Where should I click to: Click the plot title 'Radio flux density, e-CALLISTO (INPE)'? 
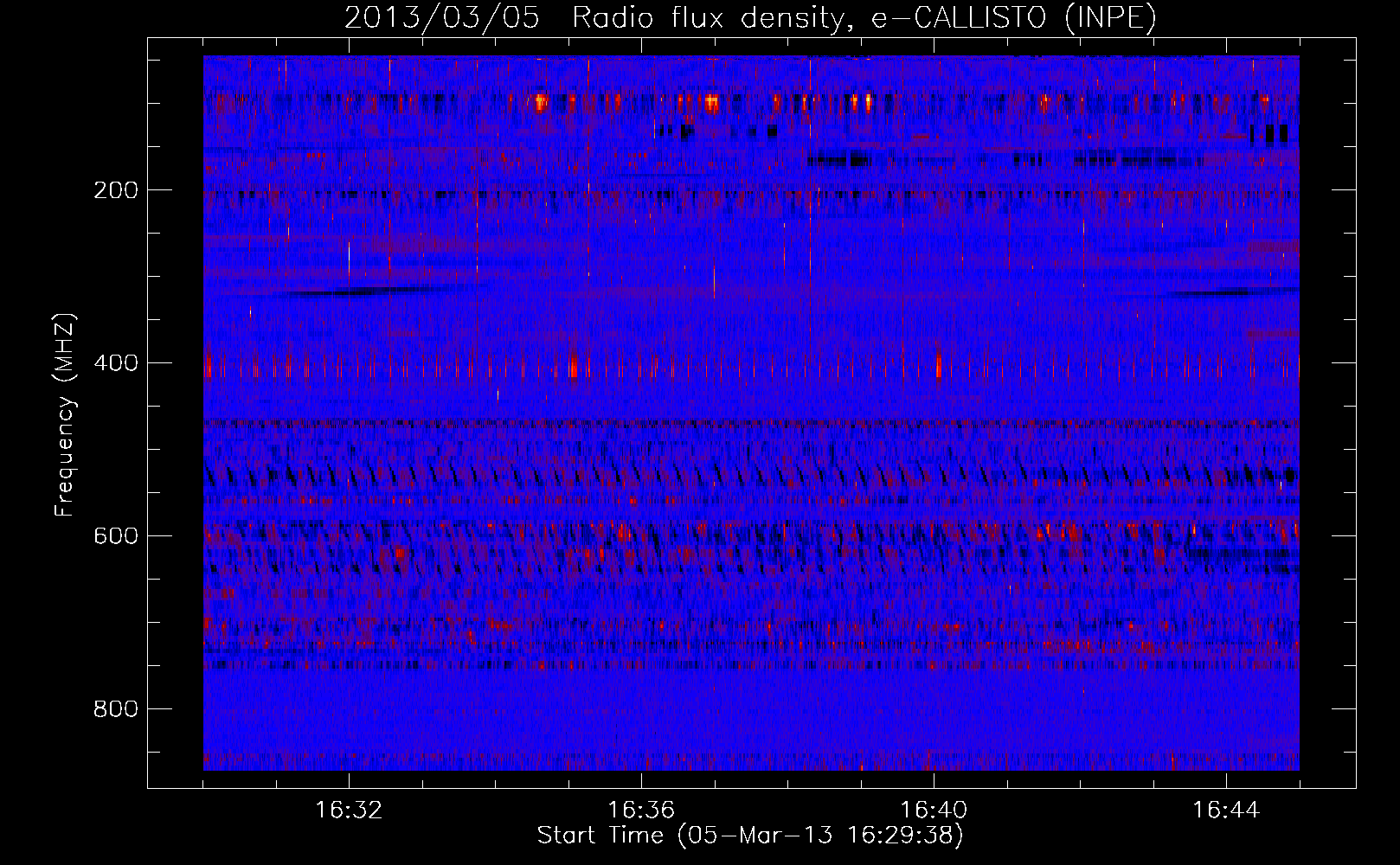pos(864,17)
